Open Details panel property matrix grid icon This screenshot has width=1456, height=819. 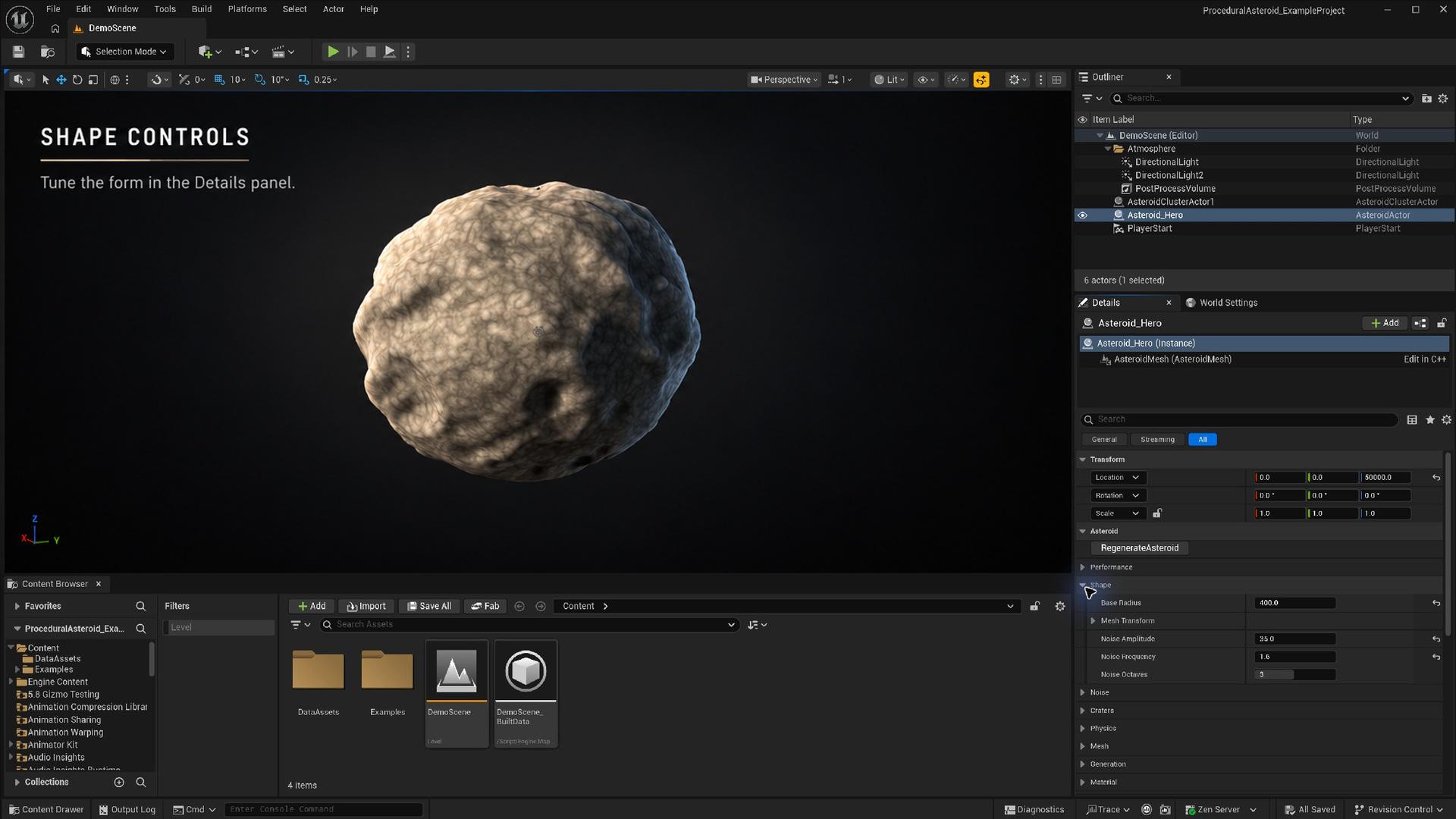pyautogui.click(x=1411, y=419)
